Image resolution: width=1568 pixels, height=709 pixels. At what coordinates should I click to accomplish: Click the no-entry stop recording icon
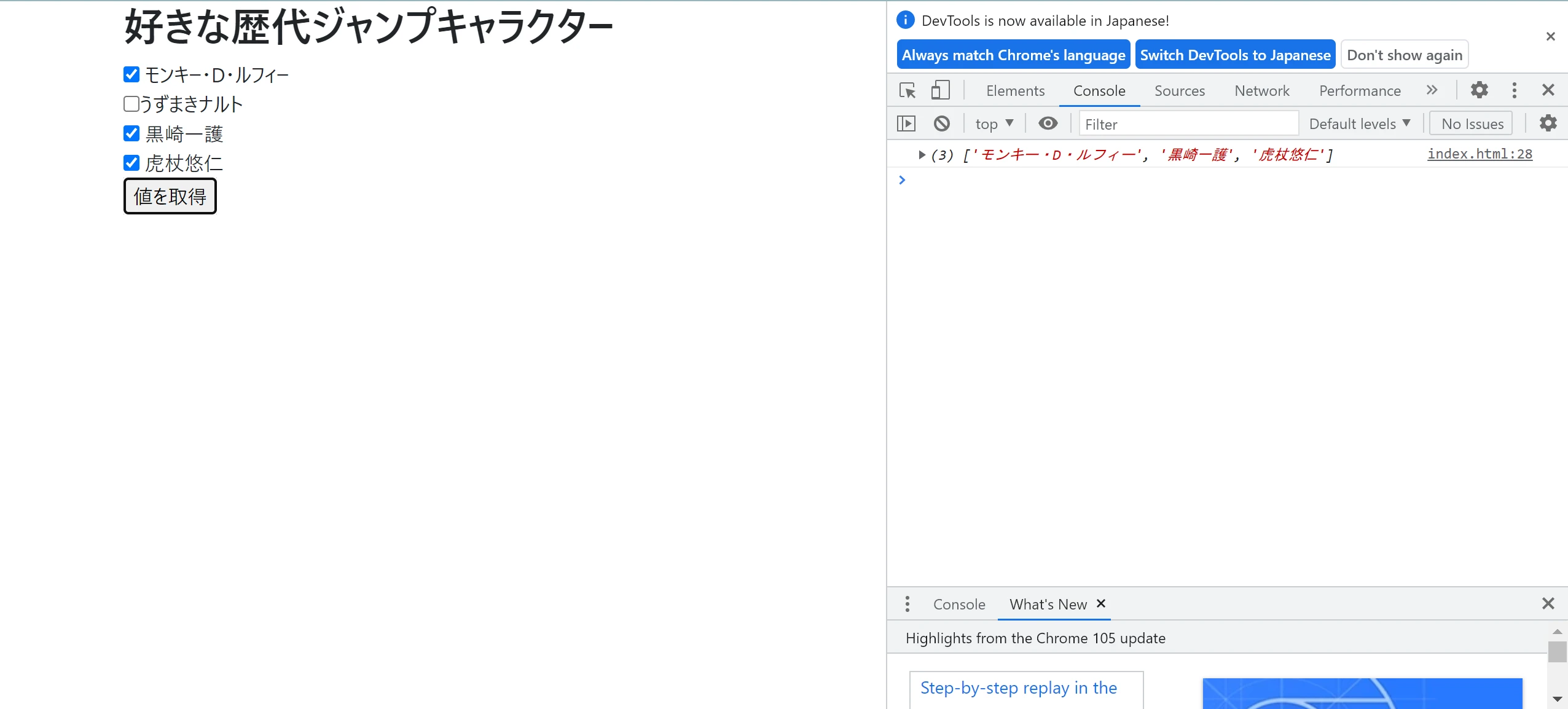point(942,123)
